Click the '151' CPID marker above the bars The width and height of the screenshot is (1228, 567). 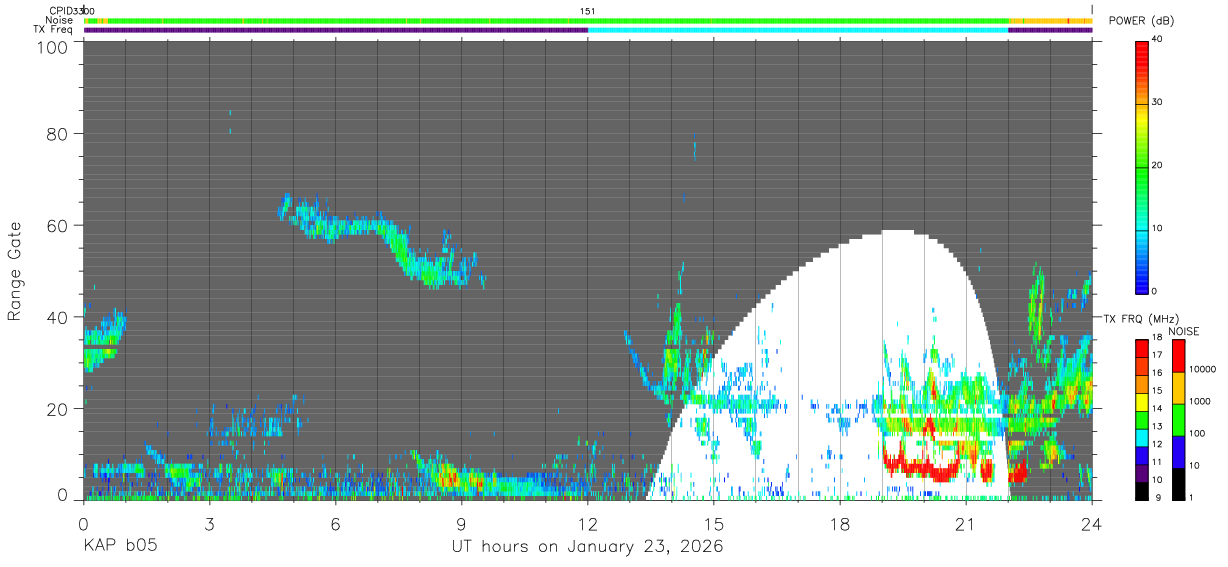click(588, 11)
